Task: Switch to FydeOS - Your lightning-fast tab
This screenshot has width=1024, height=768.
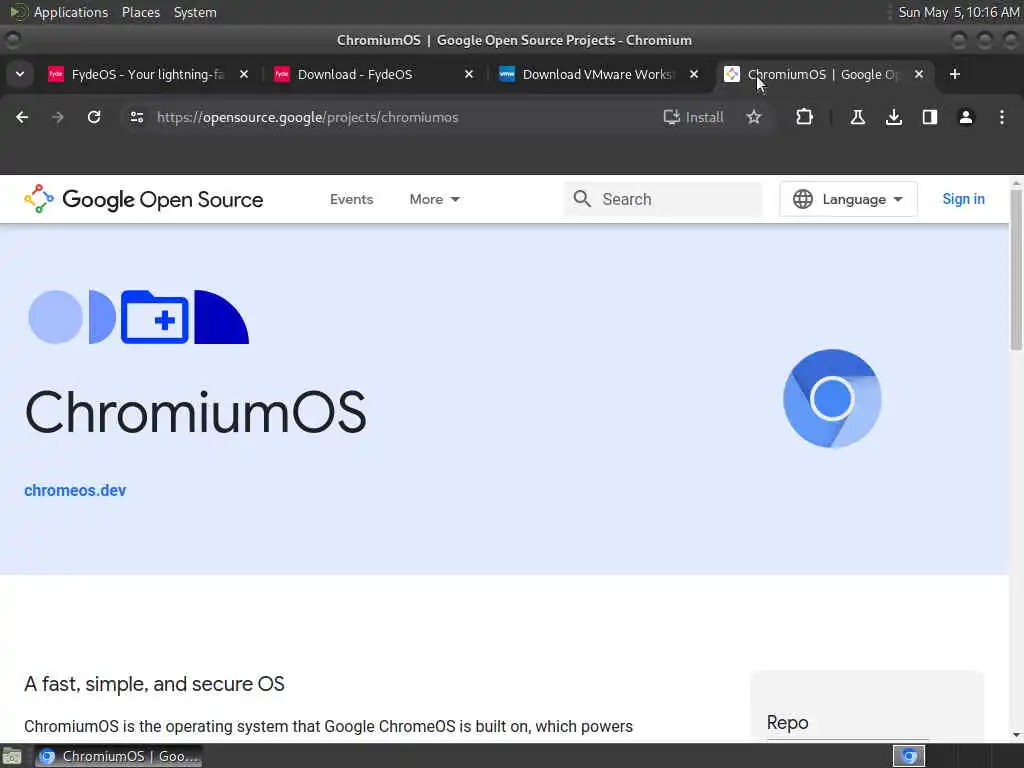Action: 149,74
